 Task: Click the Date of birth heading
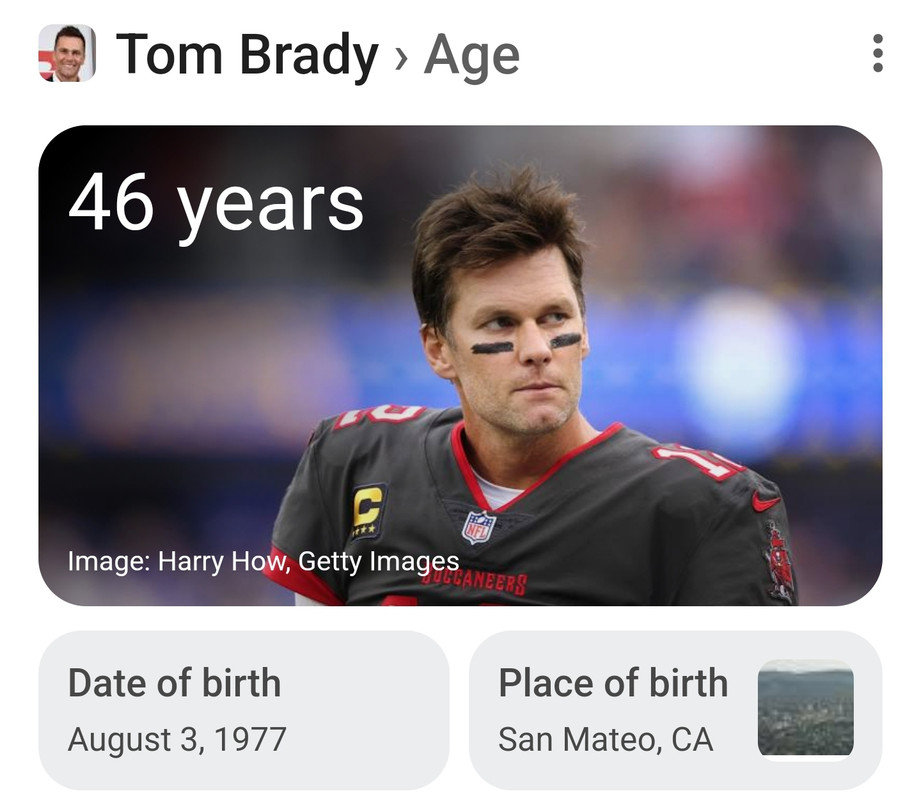tap(174, 683)
